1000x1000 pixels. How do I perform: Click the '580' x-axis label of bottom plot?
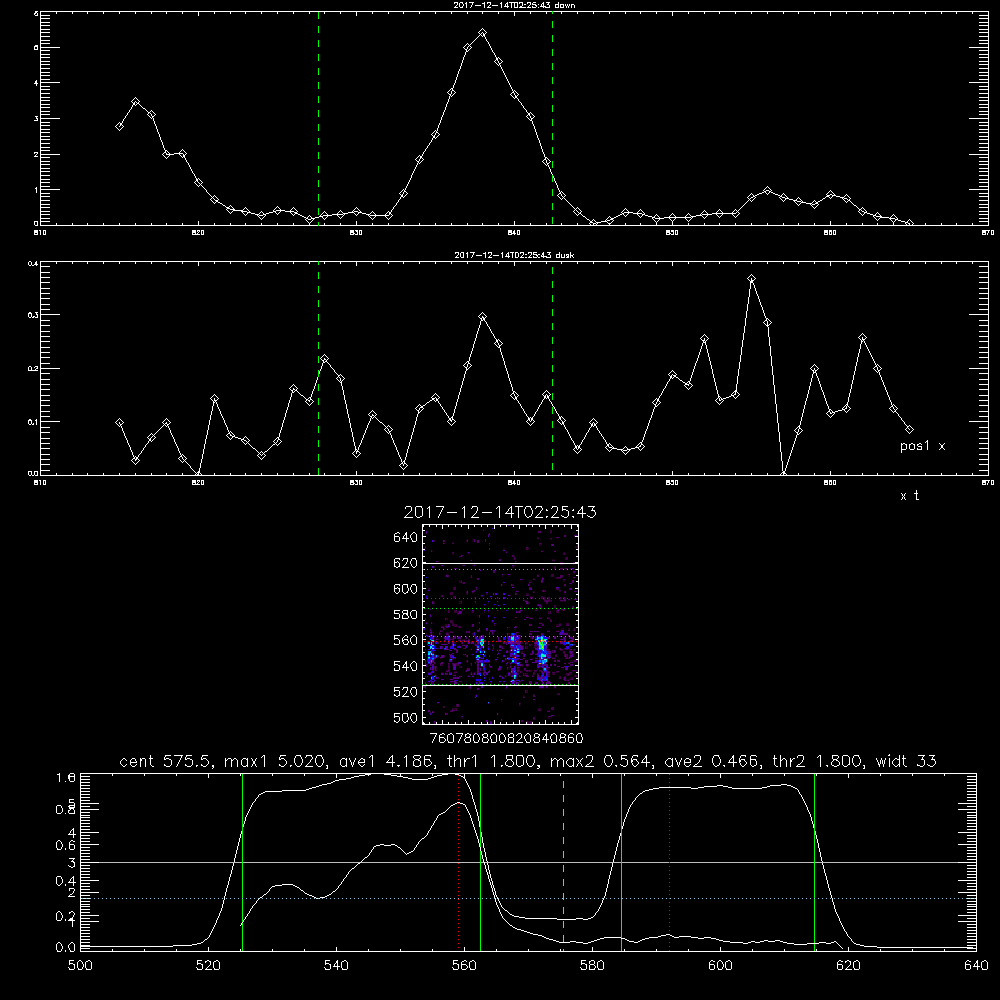click(592, 966)
